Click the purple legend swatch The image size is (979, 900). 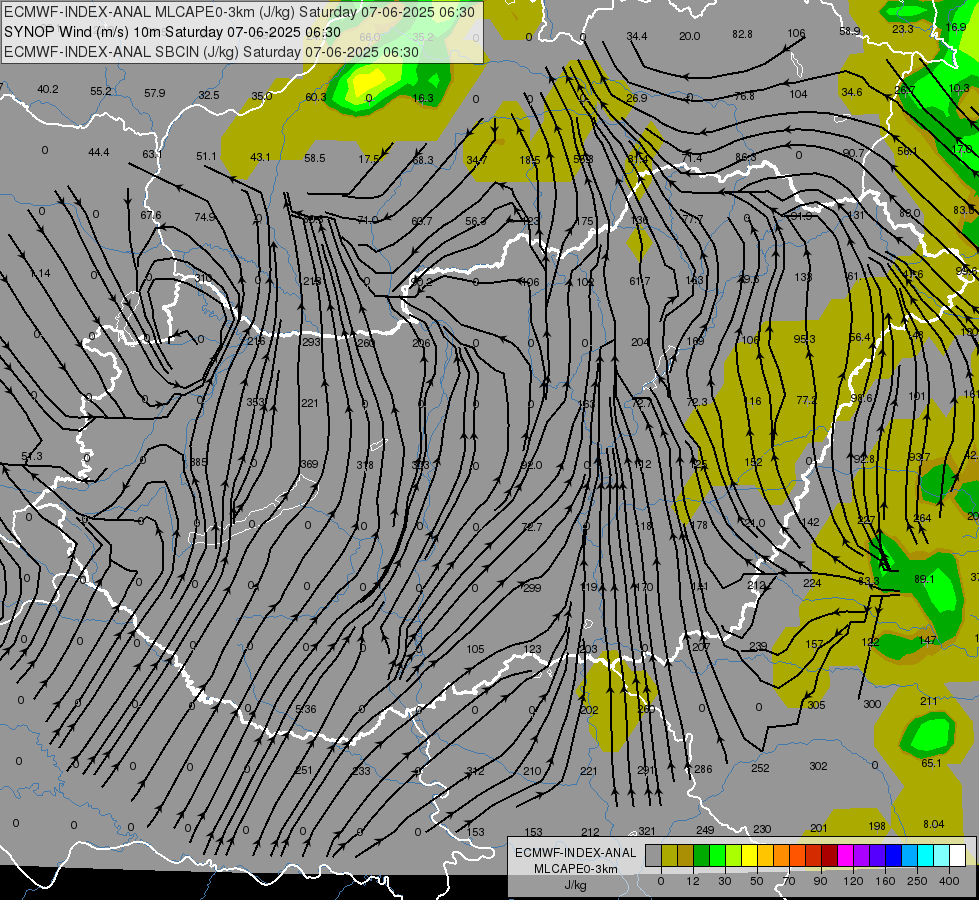pyautogui.click(x=862, y=855)
